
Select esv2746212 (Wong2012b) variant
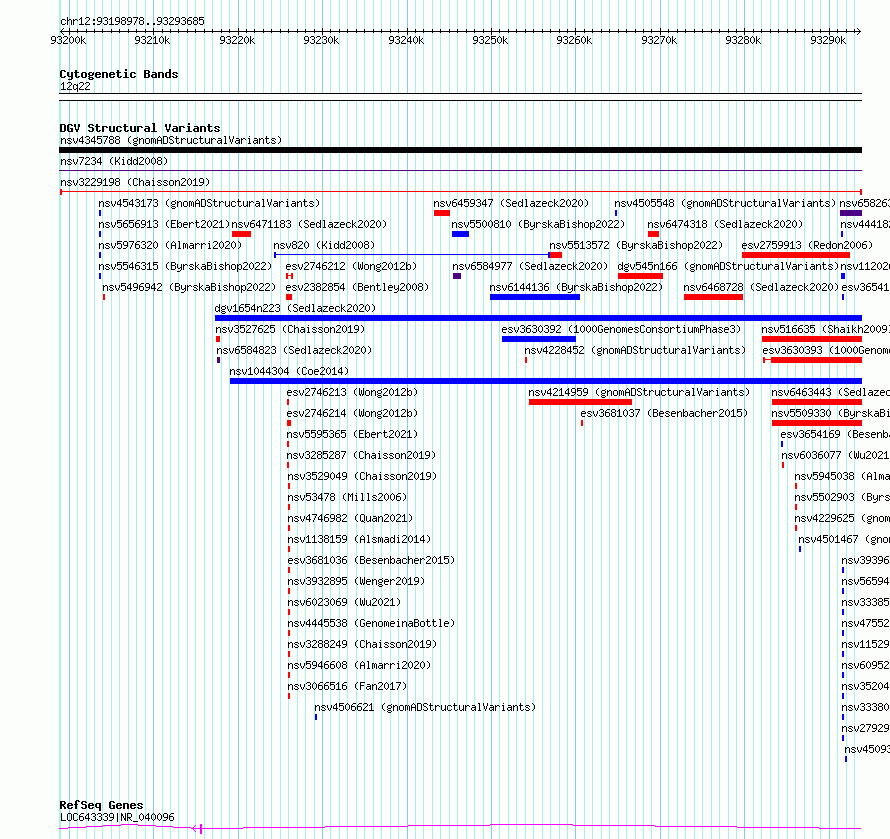(351, 266)
